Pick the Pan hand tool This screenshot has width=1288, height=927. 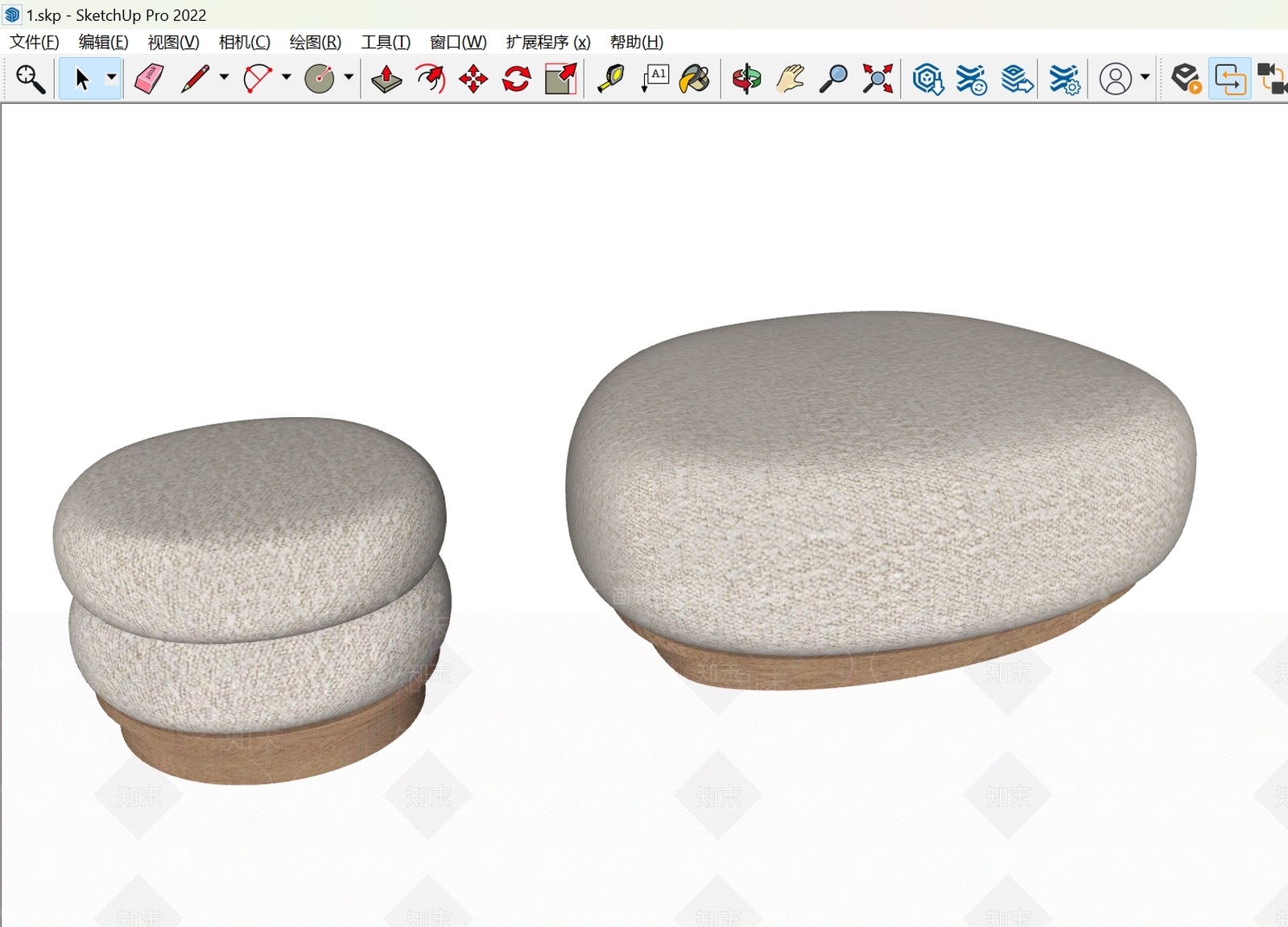791,79
